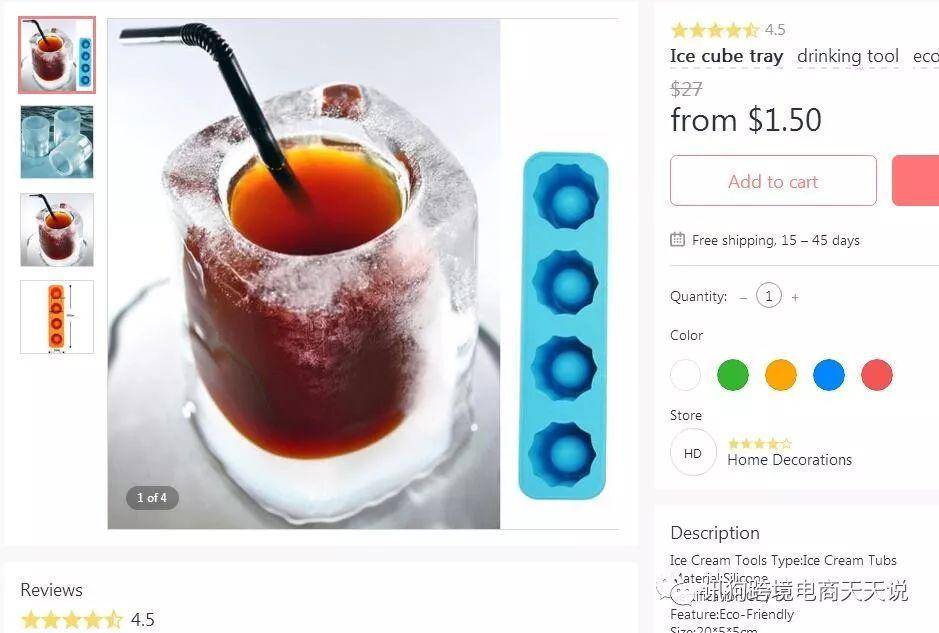Viewport: 939px width, 633px height.
Task: Click the calendar icon beside Free shipping
Action: point(677,240)
